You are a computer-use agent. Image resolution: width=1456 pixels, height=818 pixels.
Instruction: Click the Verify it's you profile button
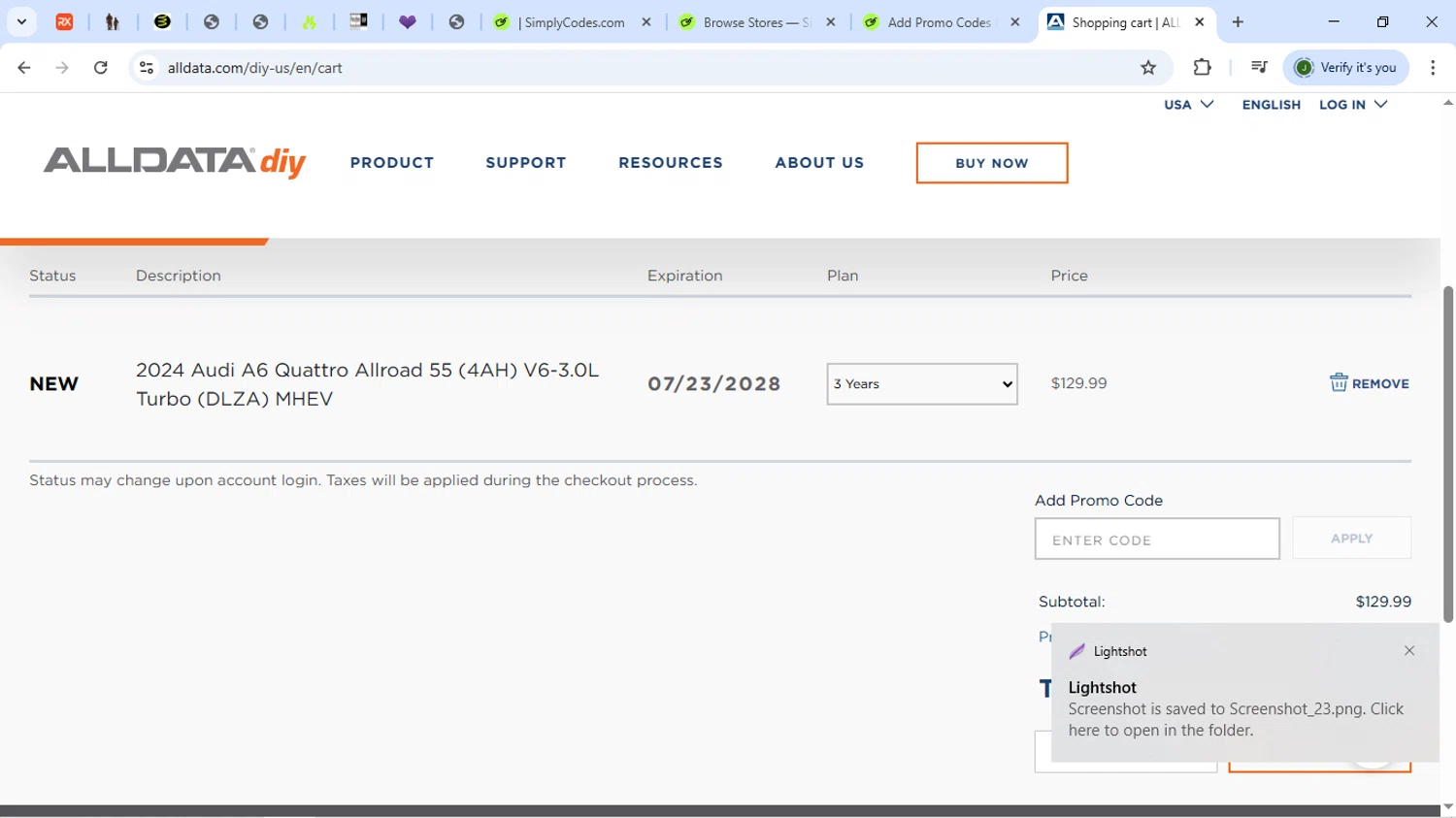pos(1346,67)
